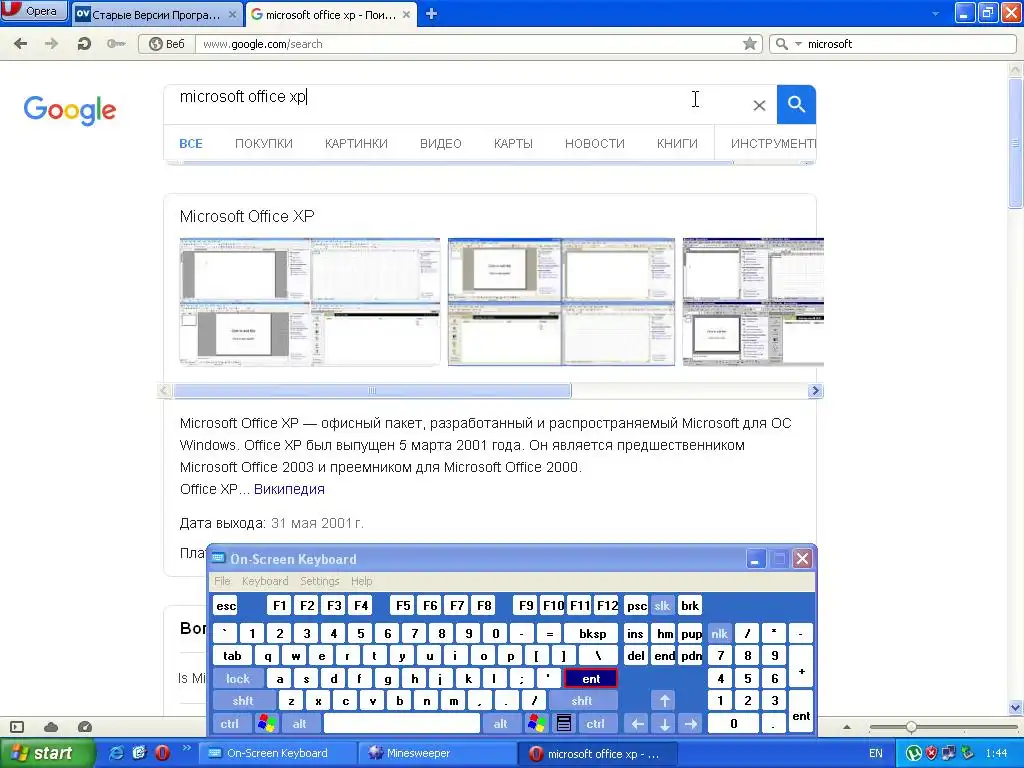This screenshot has height=768, width=1024.
Task: Click the right arrow key on keyboard
Action: click(x=691, y=724)
